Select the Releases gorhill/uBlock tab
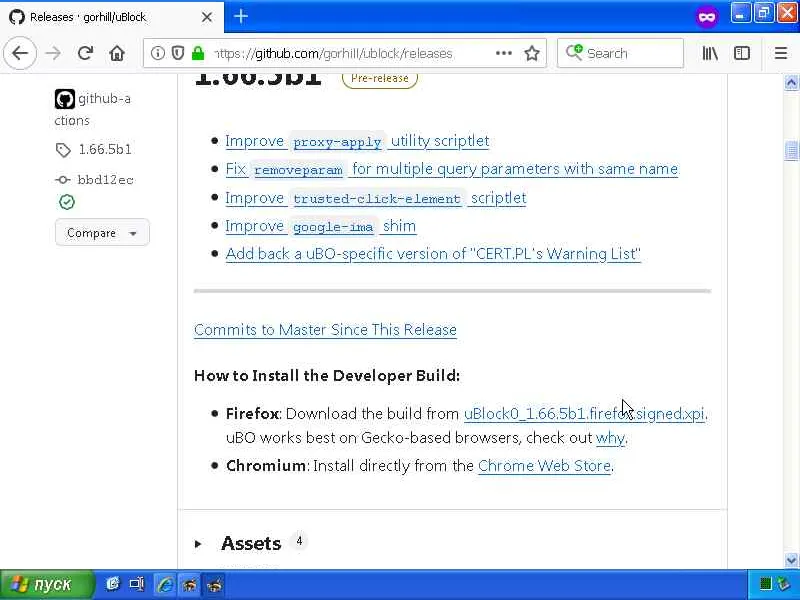Viewport: 800px width, 600px height. point(111,17)
